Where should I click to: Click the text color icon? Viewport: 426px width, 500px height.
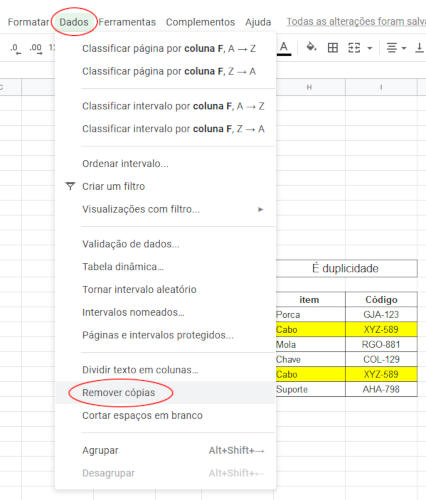click(x=284, y=48)
